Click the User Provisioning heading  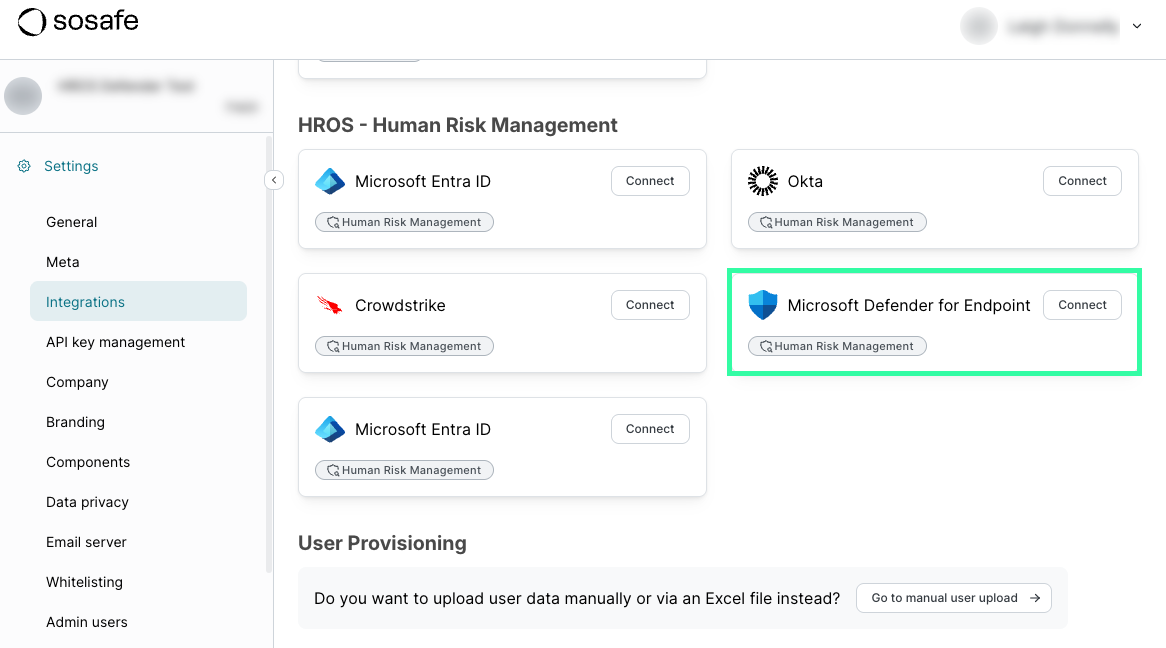382,543
